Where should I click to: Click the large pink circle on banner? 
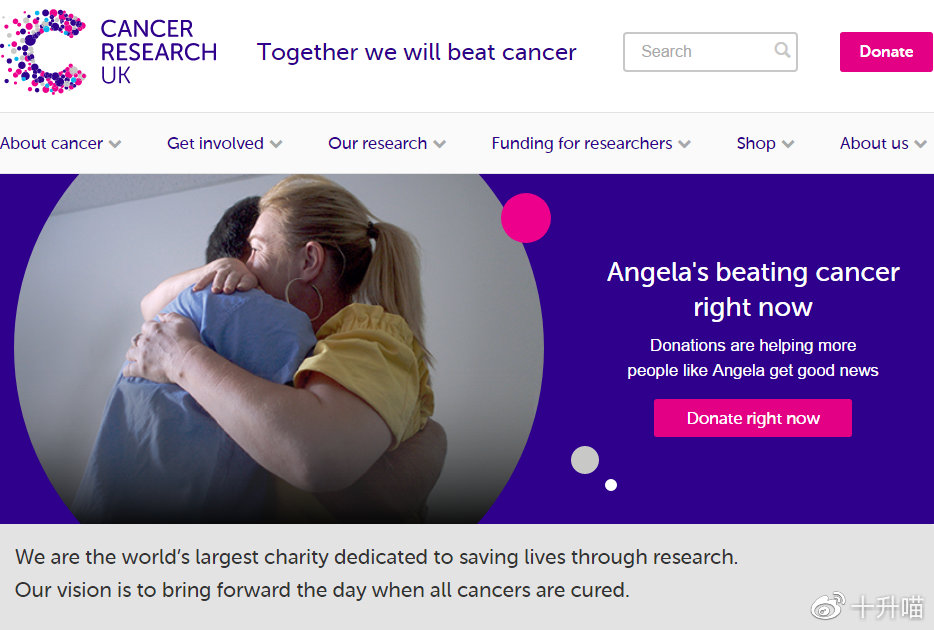526,218
